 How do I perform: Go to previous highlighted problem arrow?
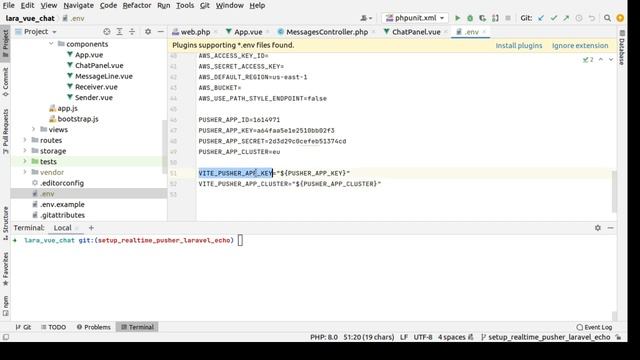pos(601,60)
